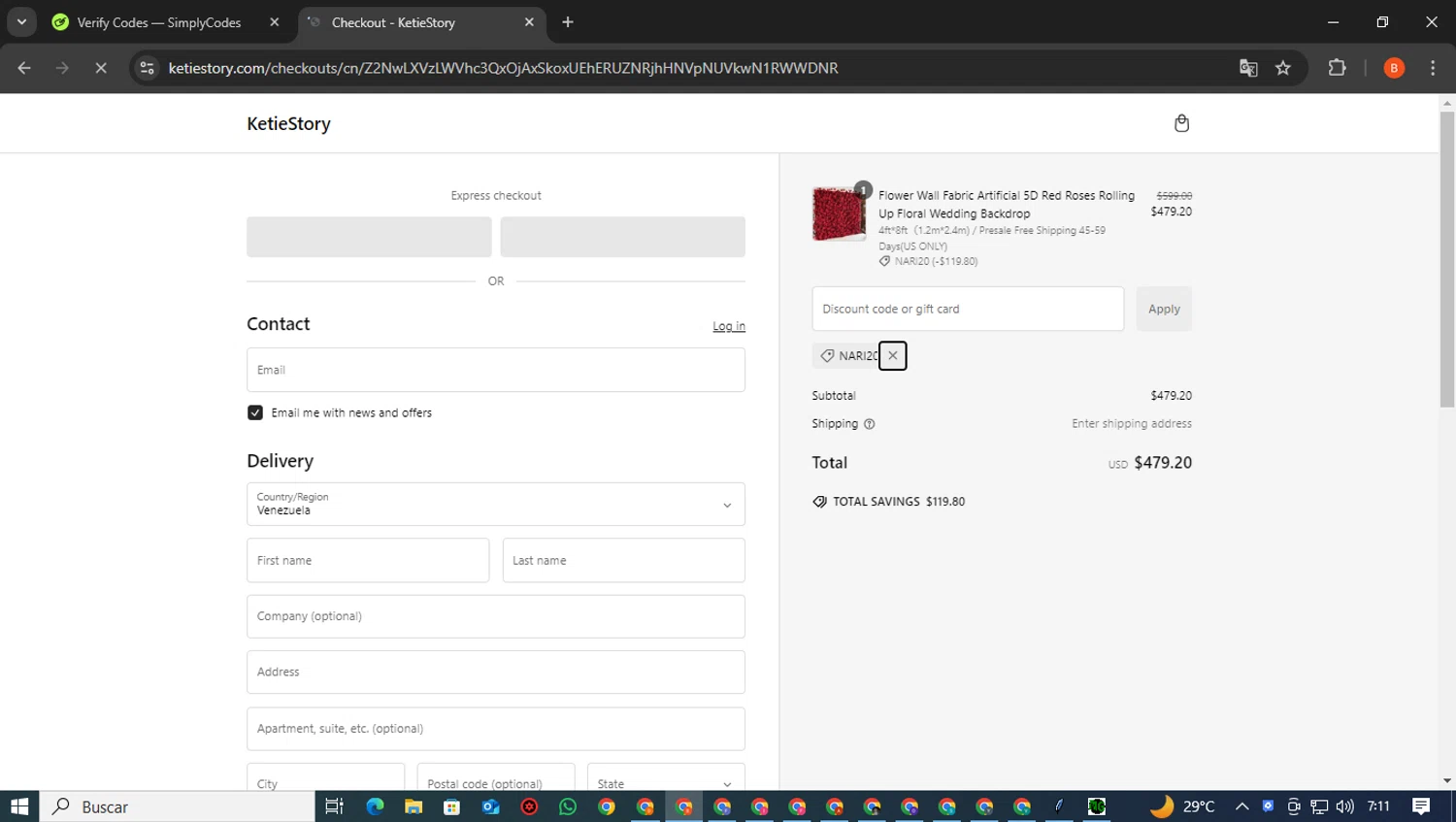Click the shipping info help icon
Screen dimensions: 1456x822
click(870, 424)
